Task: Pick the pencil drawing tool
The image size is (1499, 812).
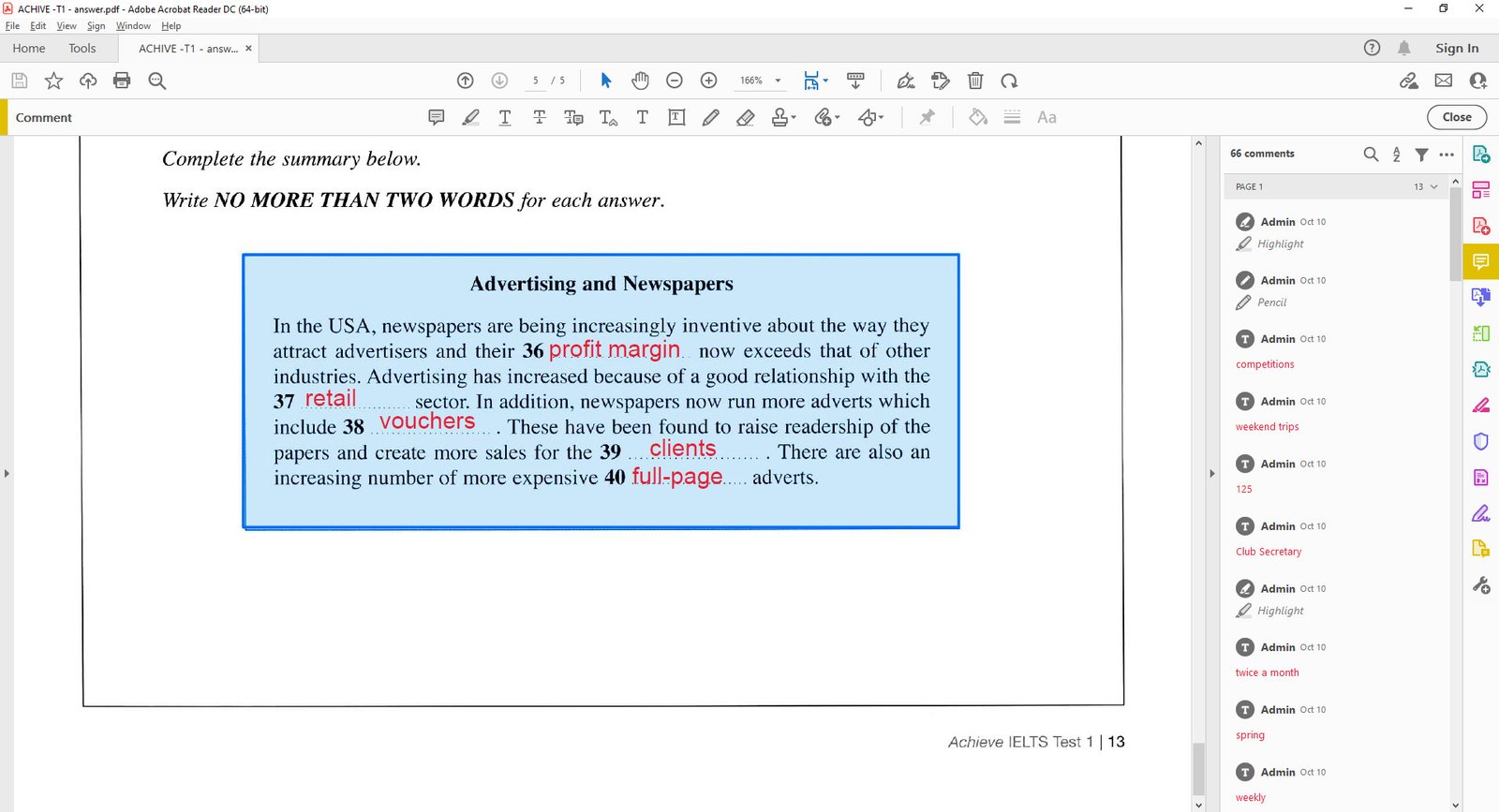Action: [711, 117]
